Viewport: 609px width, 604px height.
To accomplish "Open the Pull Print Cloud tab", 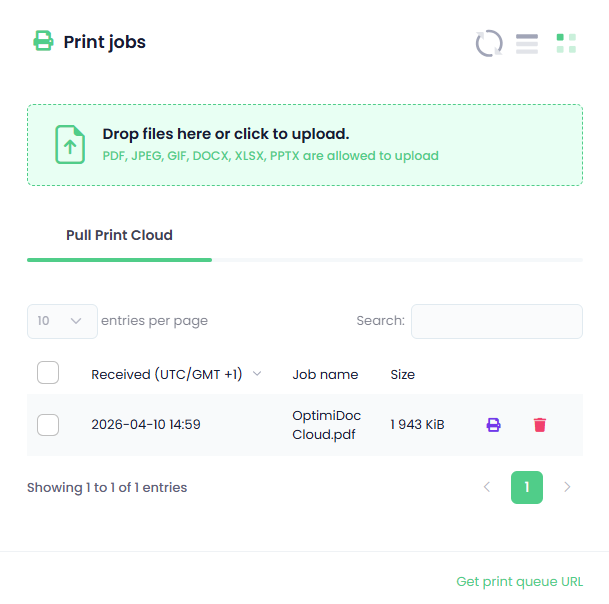I will tap(119, 236).
